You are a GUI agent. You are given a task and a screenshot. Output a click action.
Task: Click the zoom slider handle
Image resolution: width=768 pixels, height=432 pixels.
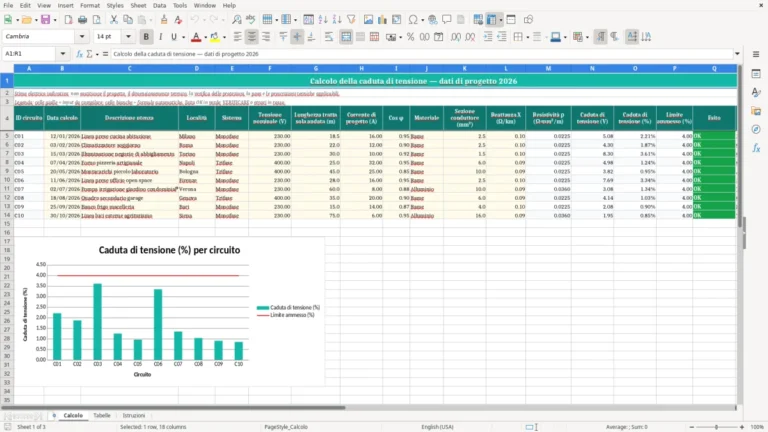[716, 427]
